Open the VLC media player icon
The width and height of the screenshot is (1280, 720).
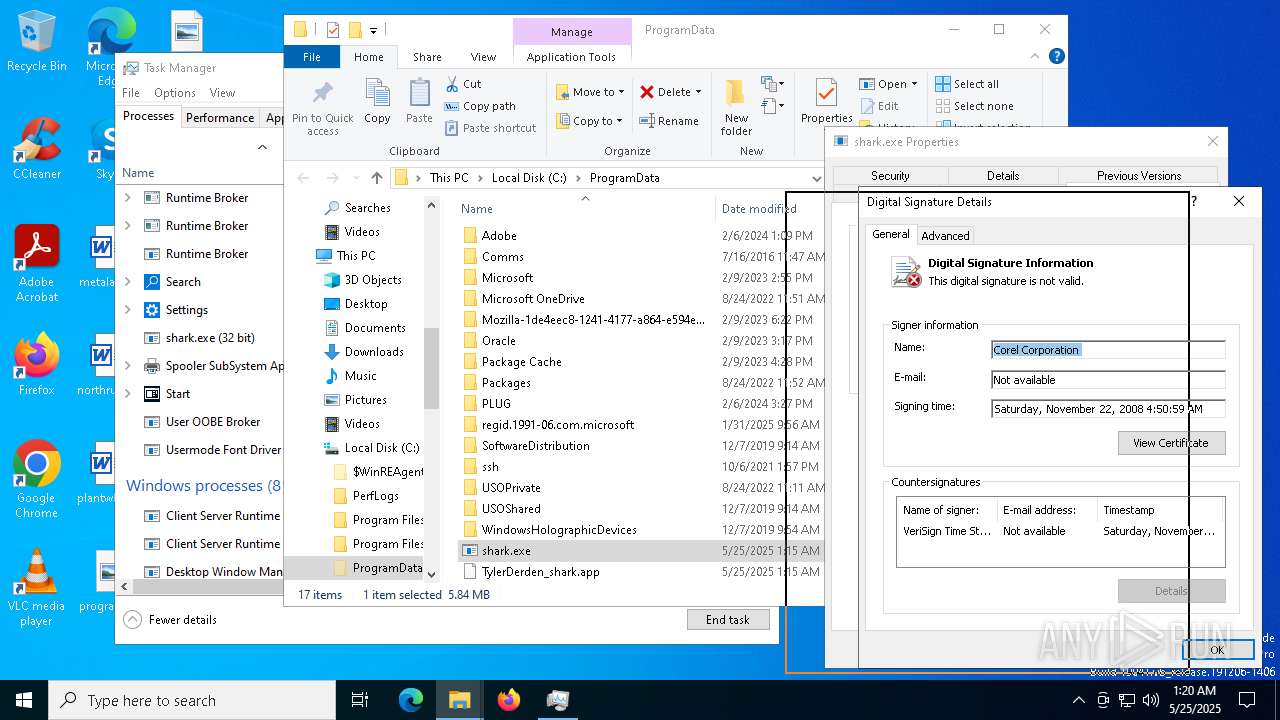tap(36, 588)
